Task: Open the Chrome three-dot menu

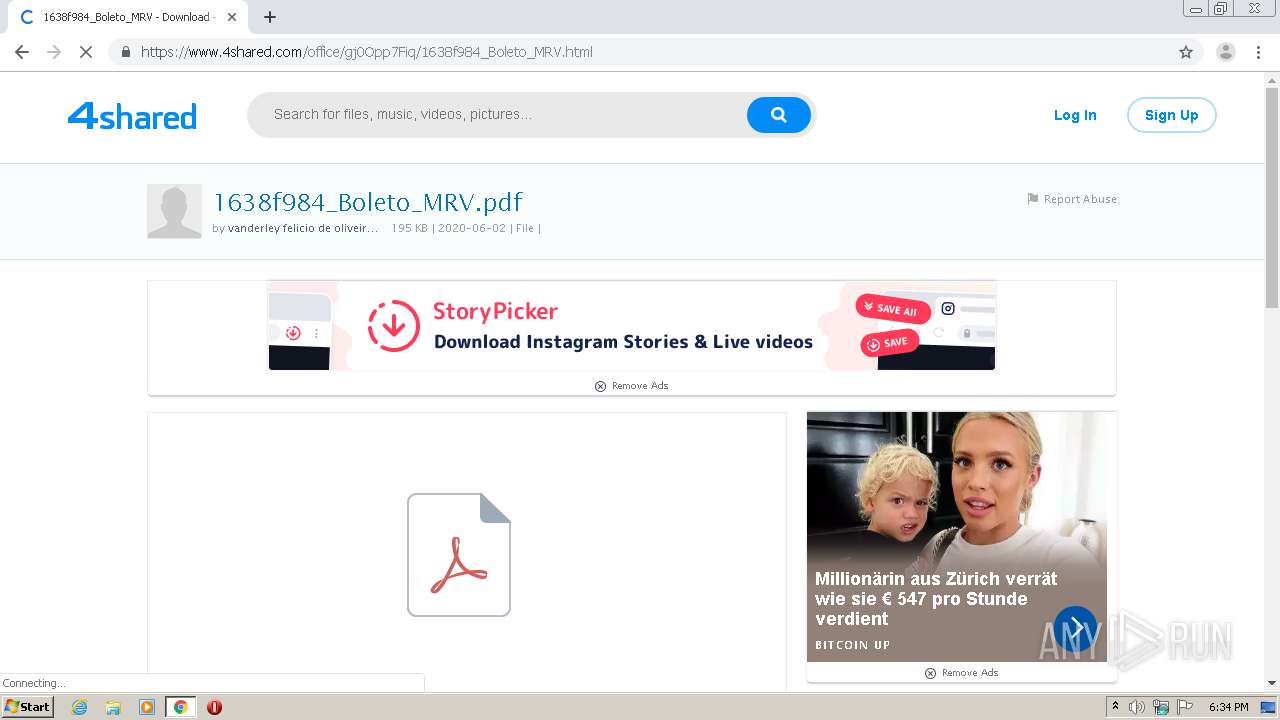Action: [x=1258, y=52]
